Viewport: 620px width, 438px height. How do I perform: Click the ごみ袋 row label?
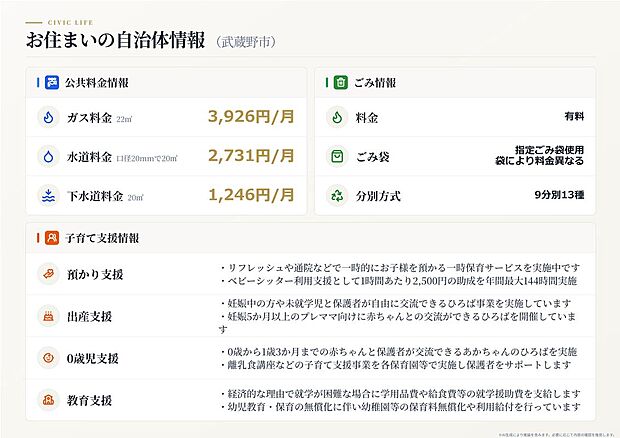click(x=372, y=157)
